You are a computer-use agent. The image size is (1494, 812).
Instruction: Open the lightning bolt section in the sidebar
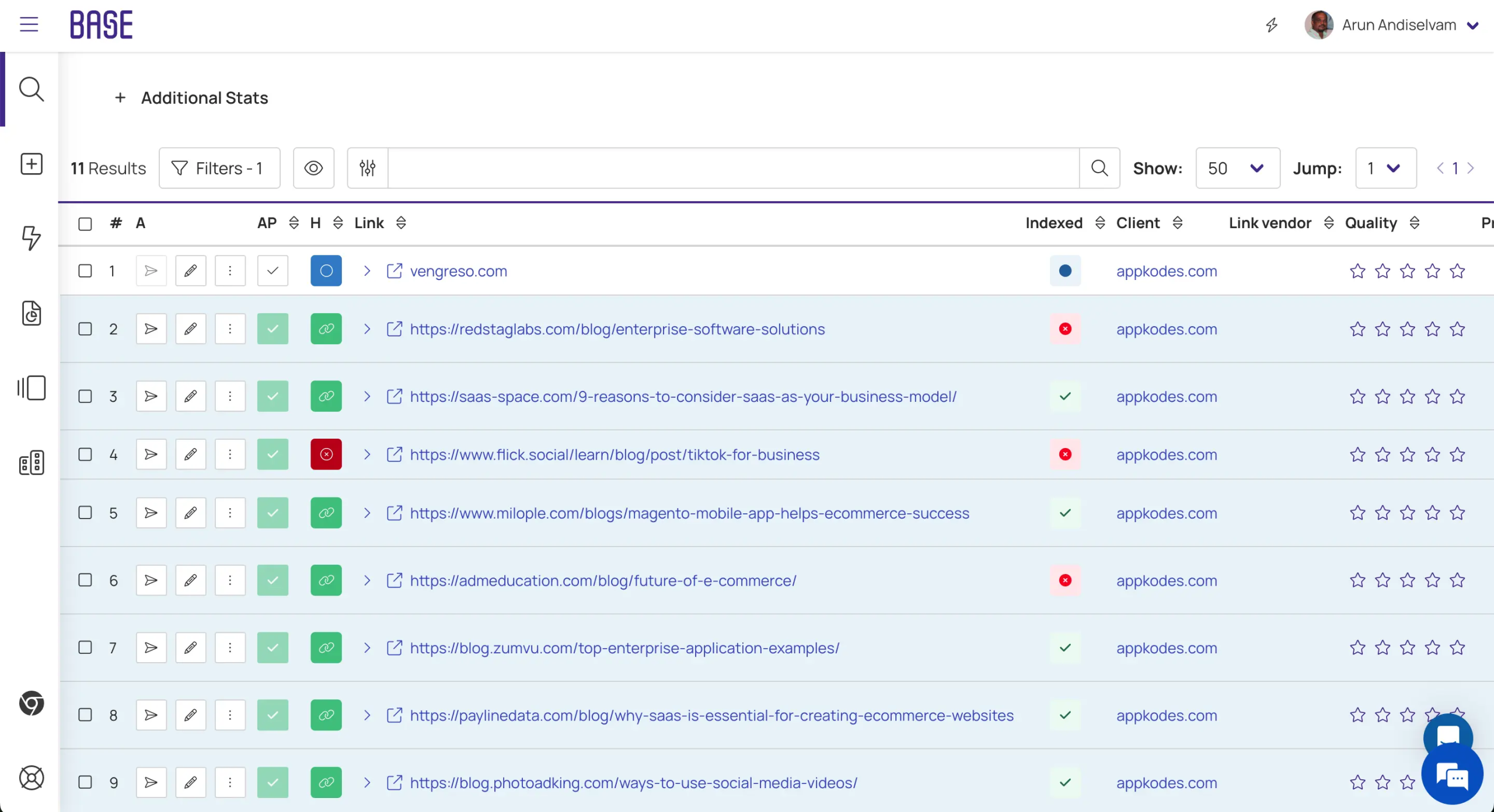coord(31,238)
